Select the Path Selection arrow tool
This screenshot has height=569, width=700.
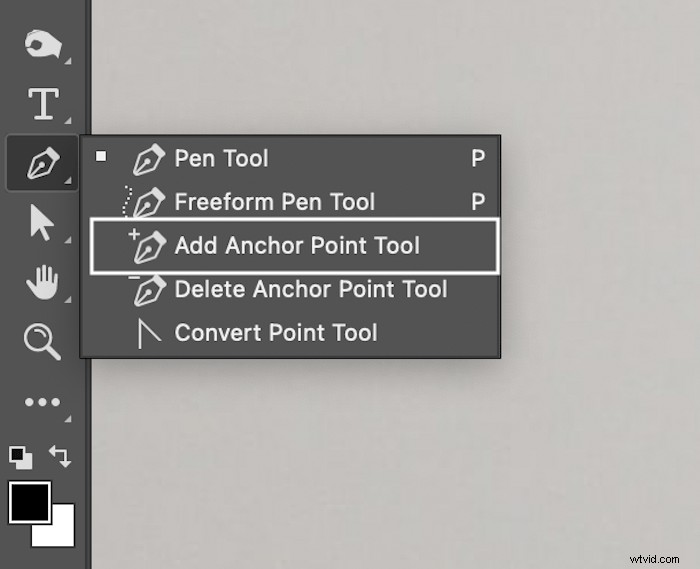pos(42,223)
